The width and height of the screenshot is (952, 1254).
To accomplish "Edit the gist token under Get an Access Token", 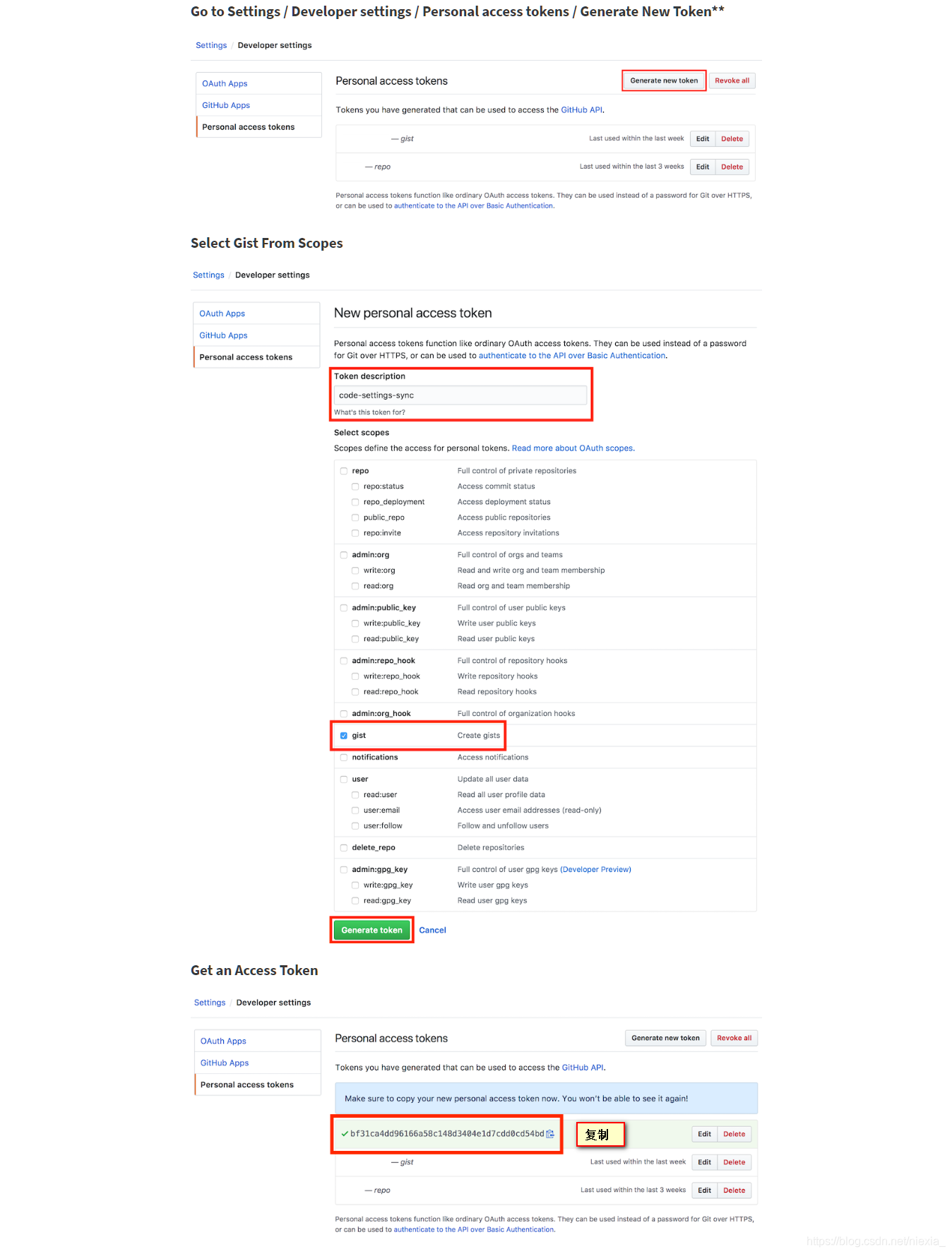I will (704, 1162).
